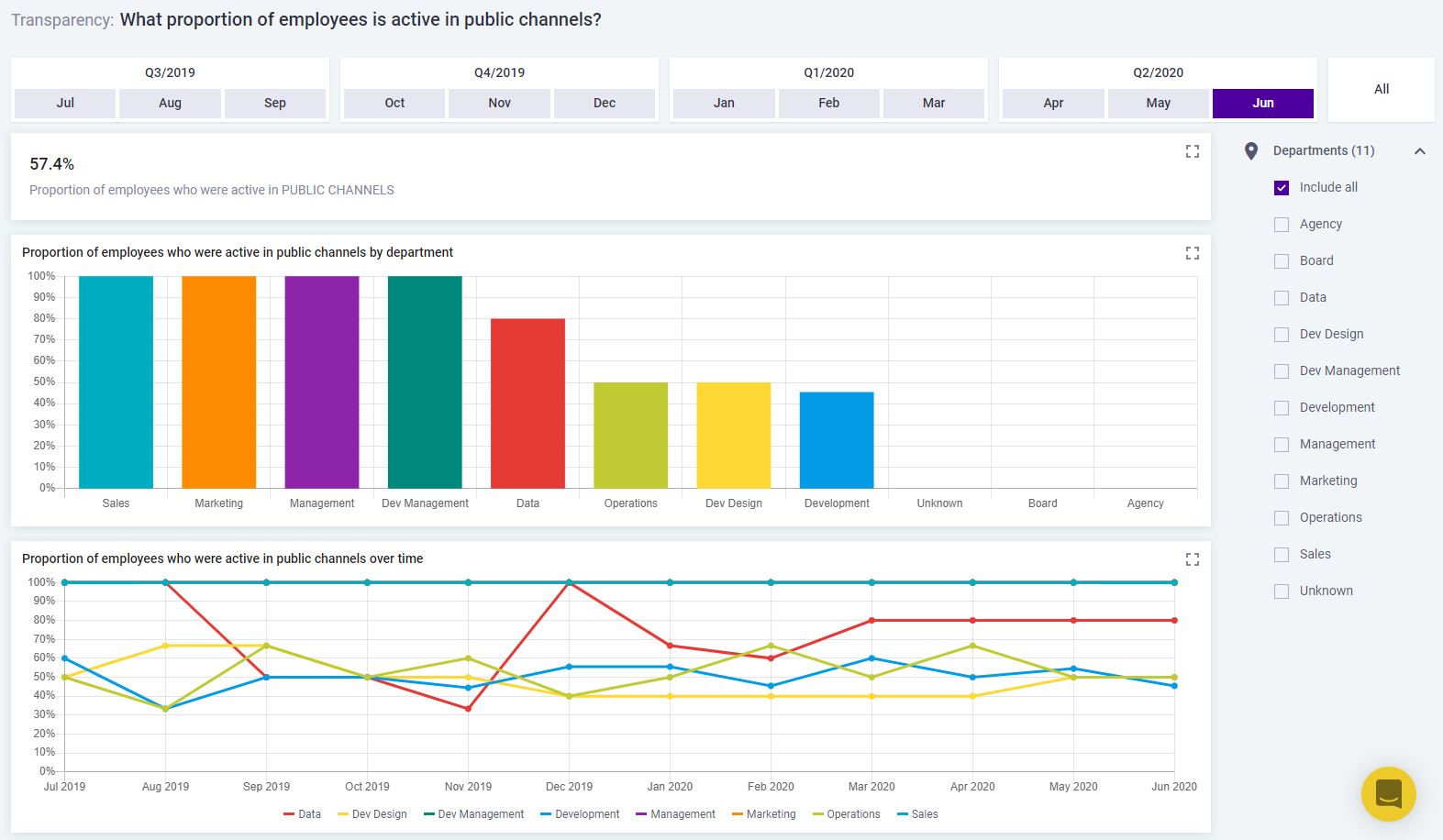
Task: Collapse the Departments filter panel
Action: [x=1419, y=151]
